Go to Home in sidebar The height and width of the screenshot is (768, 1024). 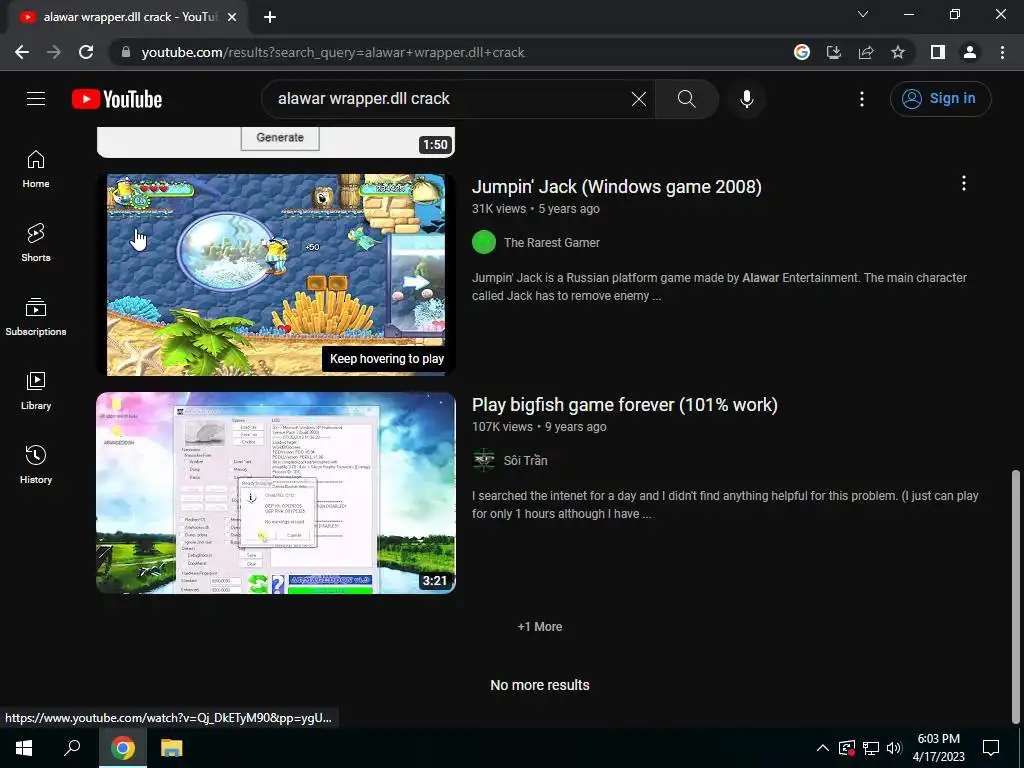click(36, 169)
